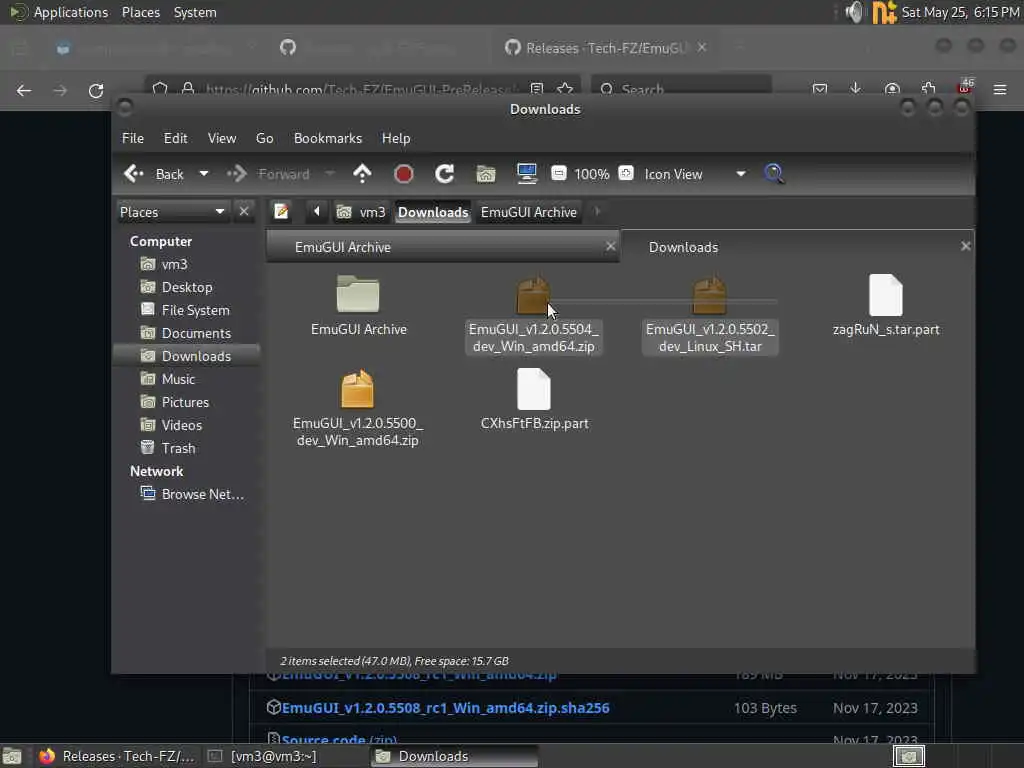Screen dimensions: 1024x768
Task: Open the Back history dropdown arrow
Action: click(x=204, y=174)
